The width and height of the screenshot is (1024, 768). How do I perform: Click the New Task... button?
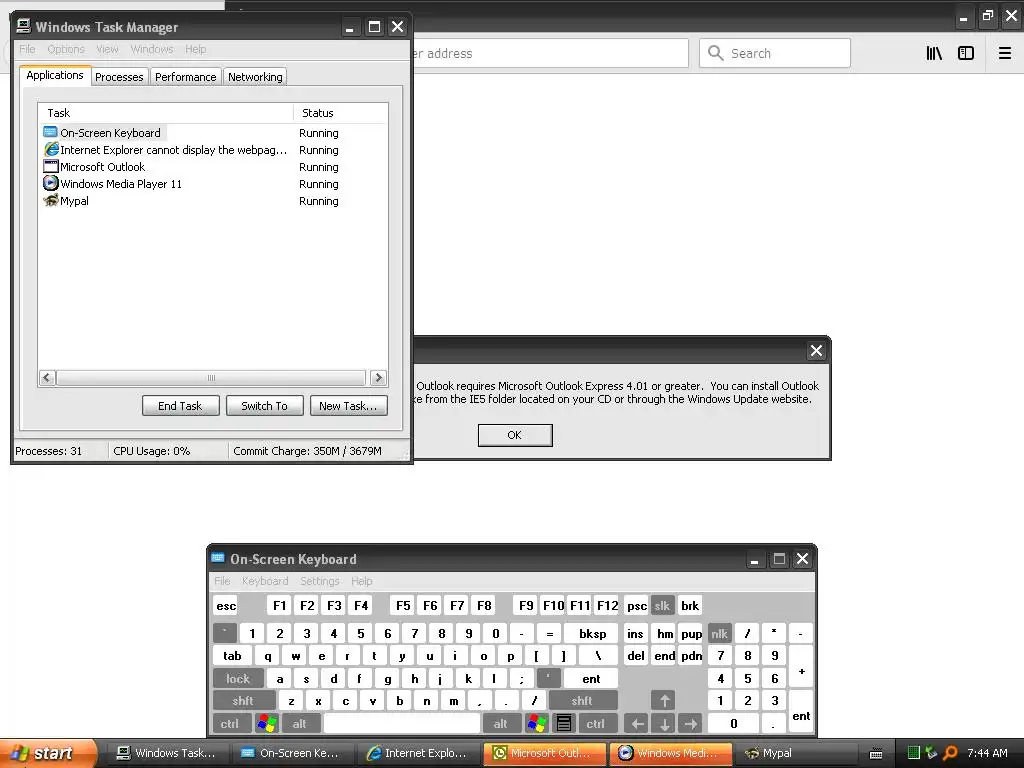coord(348,406)
